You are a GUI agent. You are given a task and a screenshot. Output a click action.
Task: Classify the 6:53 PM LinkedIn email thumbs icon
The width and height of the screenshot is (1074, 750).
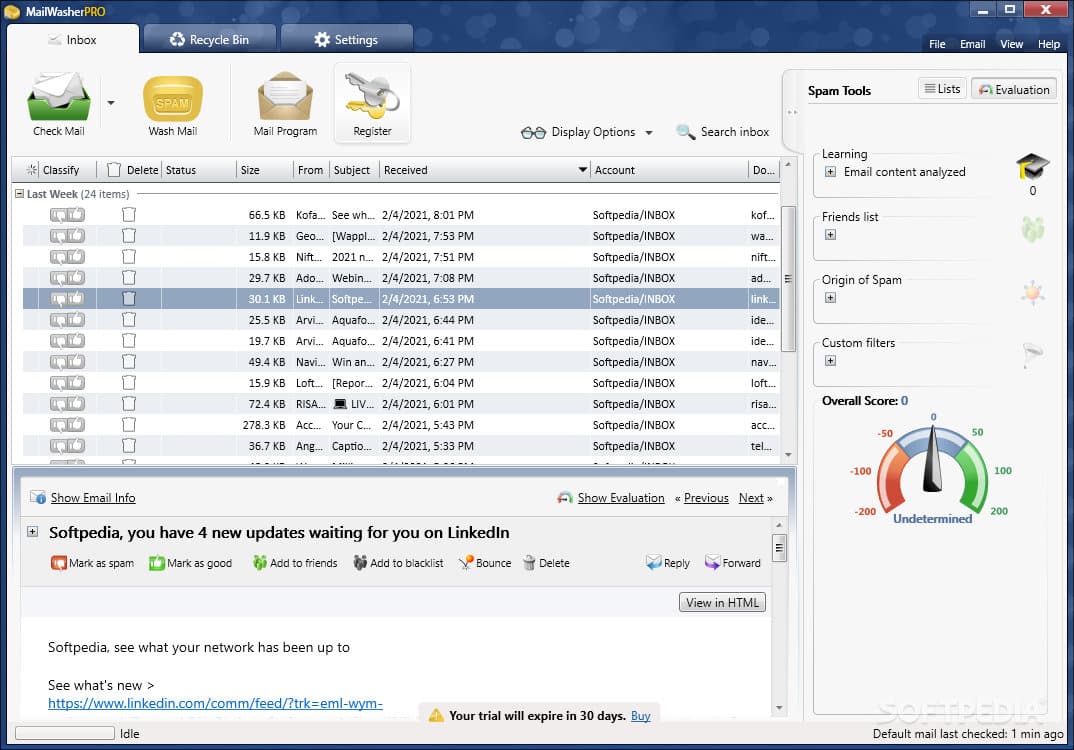pyautogui.click(x=67, y=299)
